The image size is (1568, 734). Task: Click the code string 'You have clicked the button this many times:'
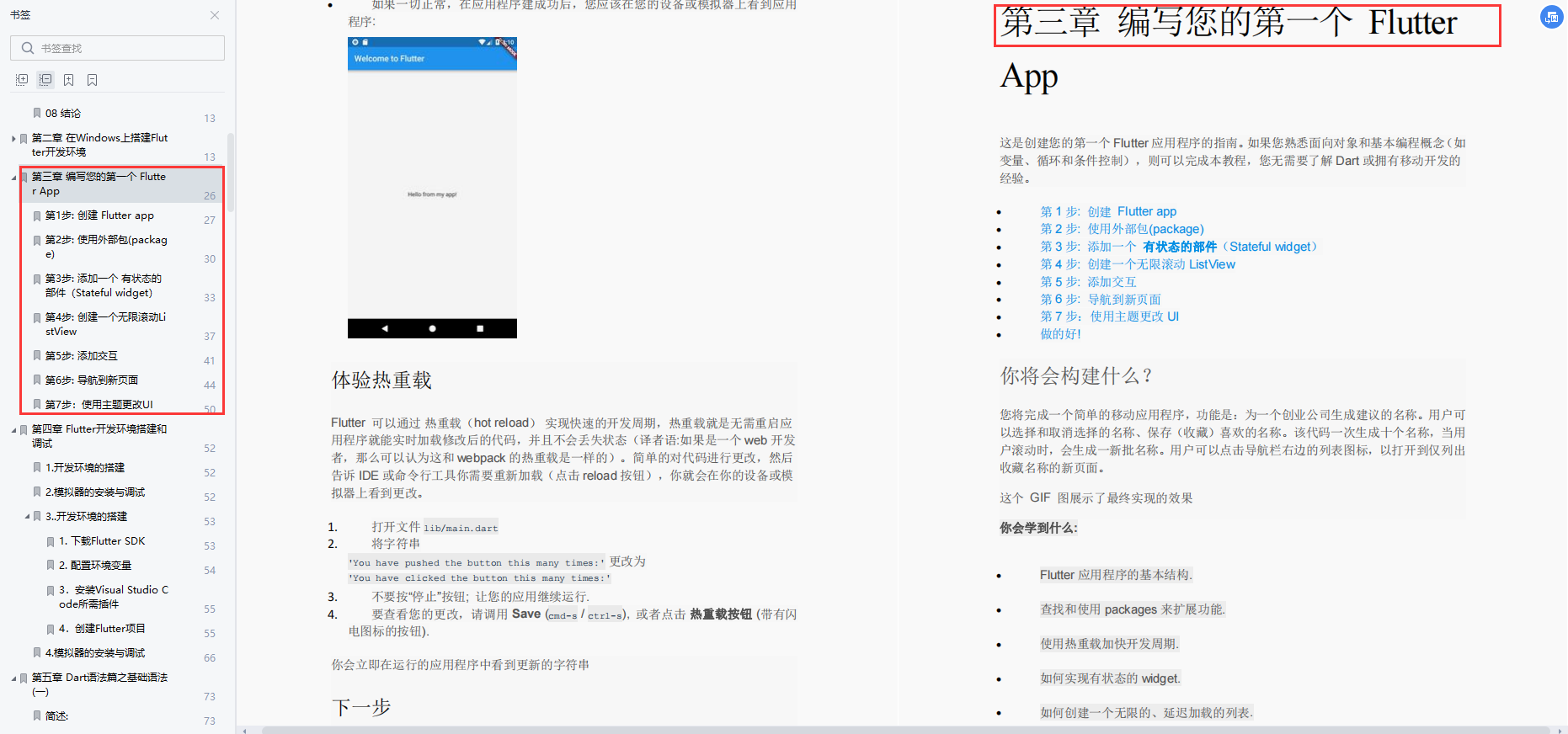pyautogui.click(x=480, y=578)
